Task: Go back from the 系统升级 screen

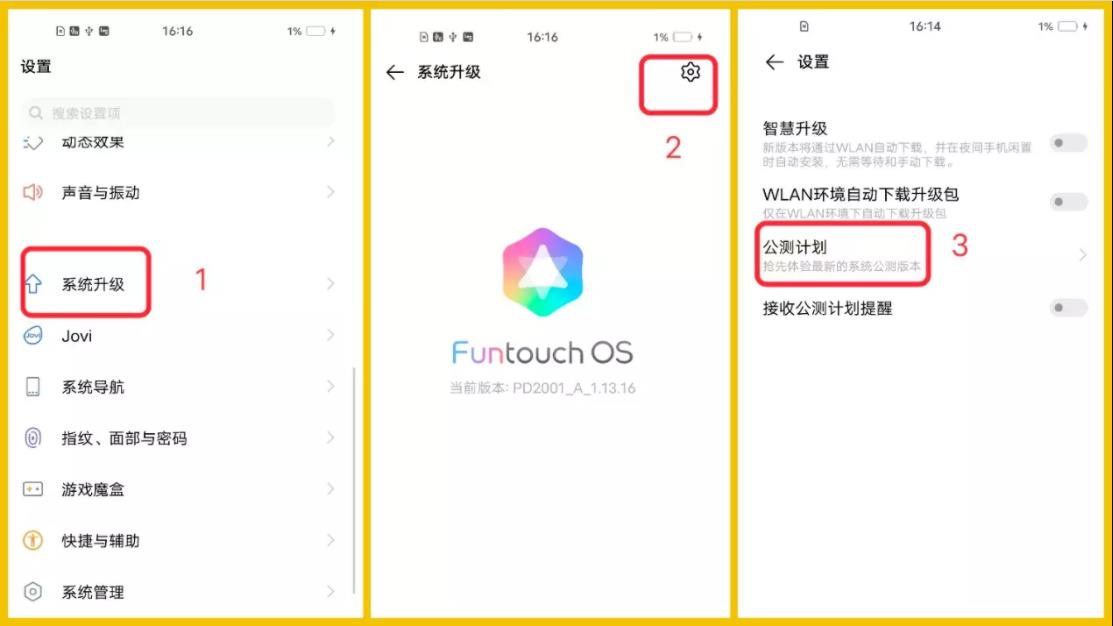Action: click(x=395, y=72)
